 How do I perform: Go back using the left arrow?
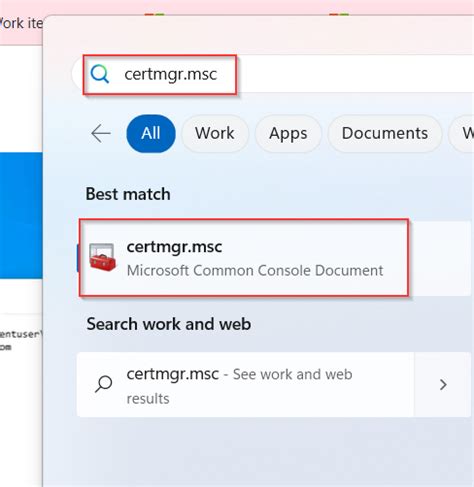pos(101,134)
